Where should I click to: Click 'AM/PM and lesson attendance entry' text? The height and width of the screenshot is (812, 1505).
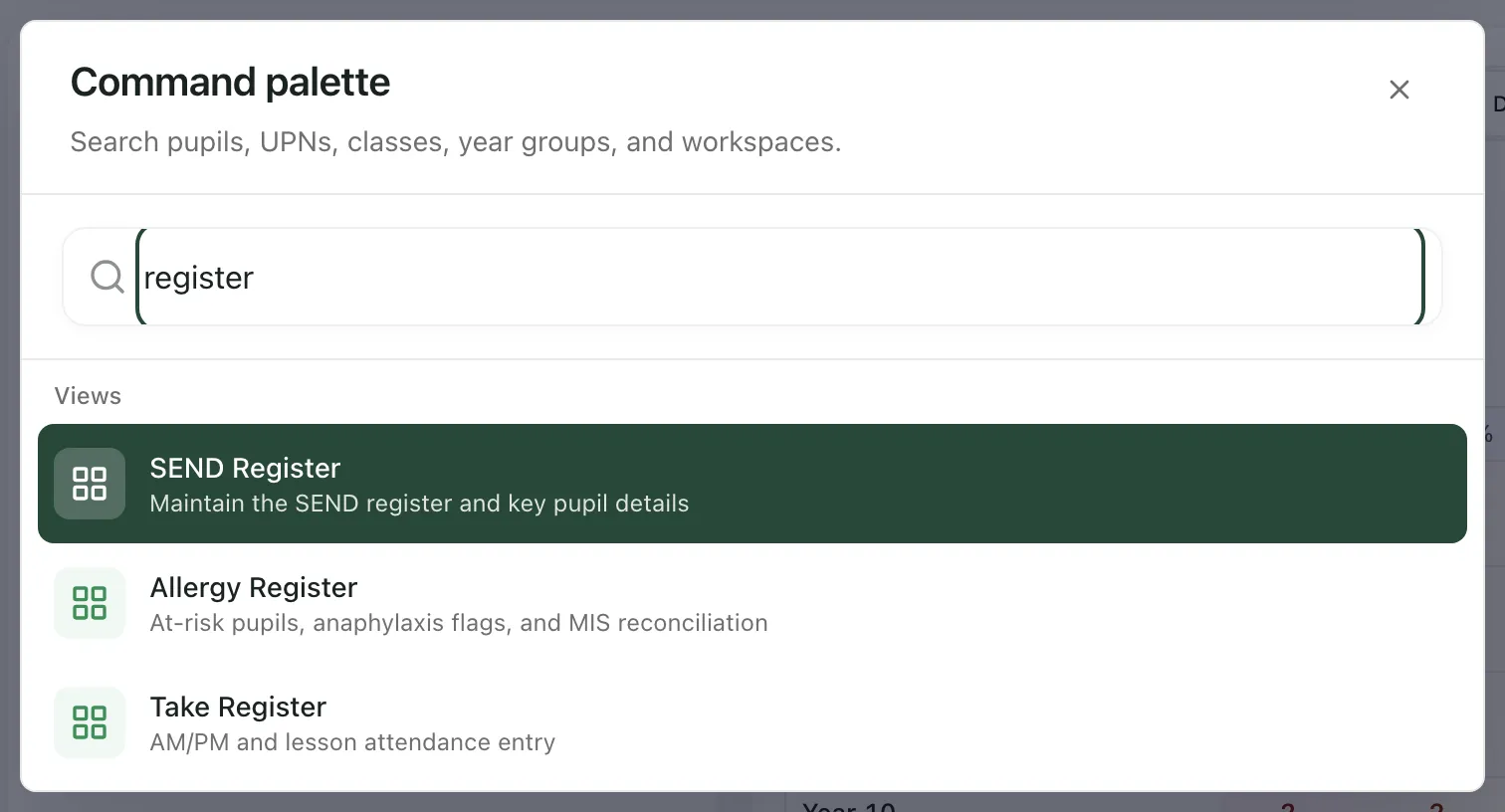click(x=352, y=742)
